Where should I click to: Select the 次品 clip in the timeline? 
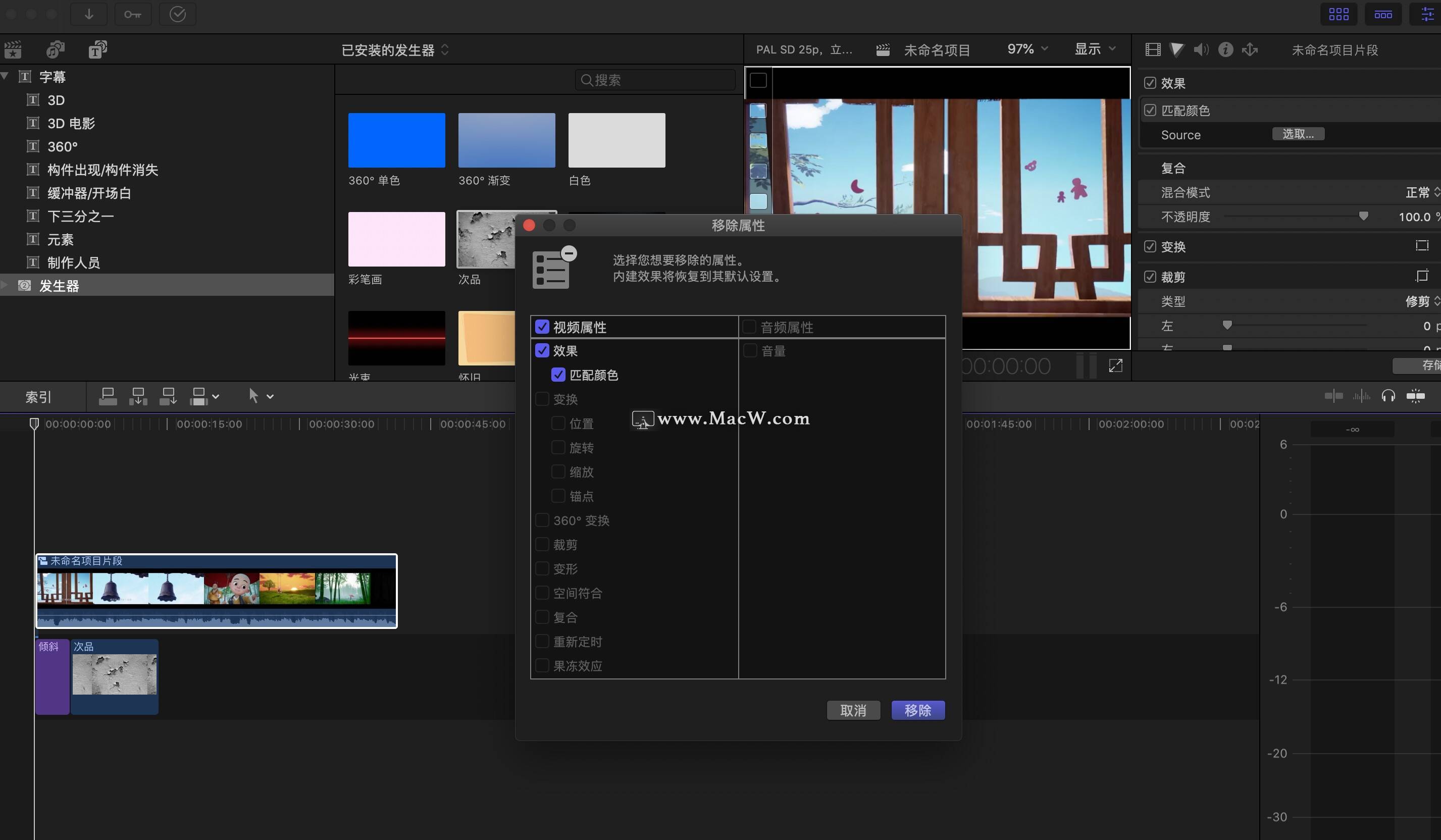tap(115, 676)
